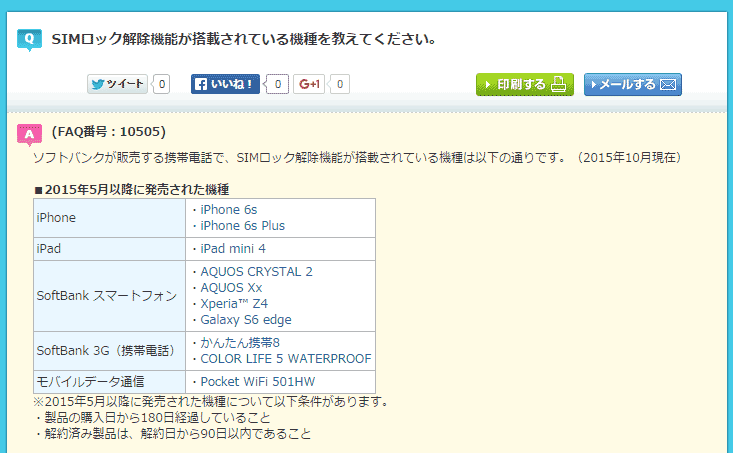733x453 pixels.
Task: Click the pink A answer icon
Action: [x=29, y=133]
